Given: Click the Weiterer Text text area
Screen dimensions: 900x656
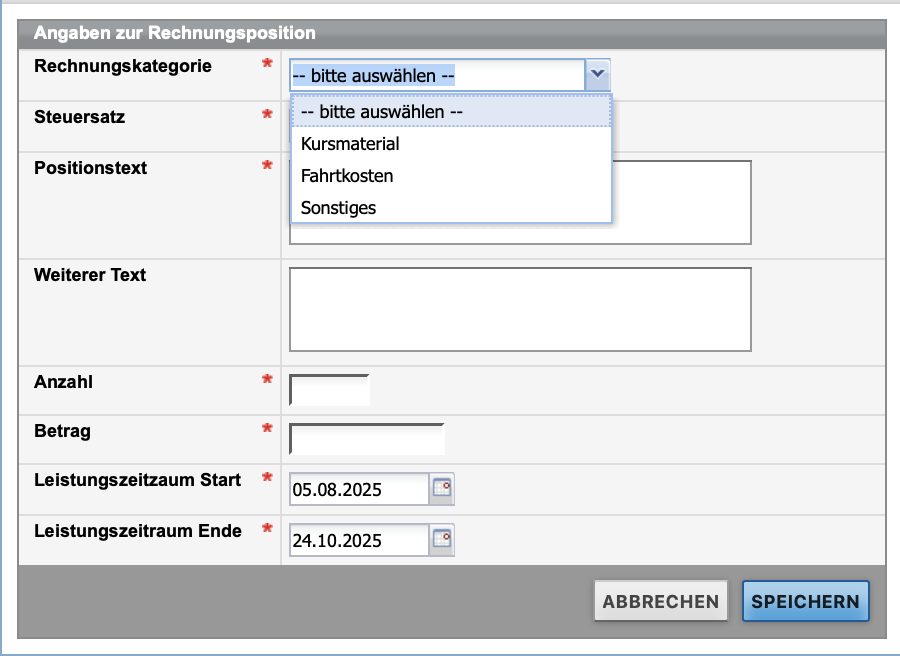Looking at the screenshot, I should [x=520, y=308].
